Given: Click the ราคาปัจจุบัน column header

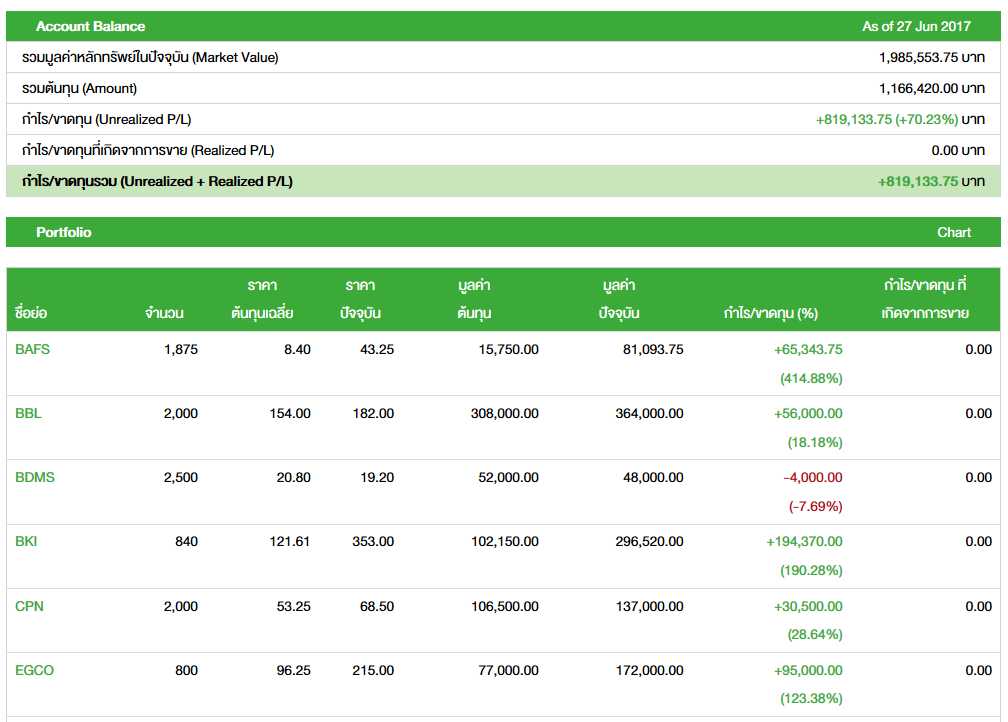Looking at the screenshot, I should click(x=360, y=299).
